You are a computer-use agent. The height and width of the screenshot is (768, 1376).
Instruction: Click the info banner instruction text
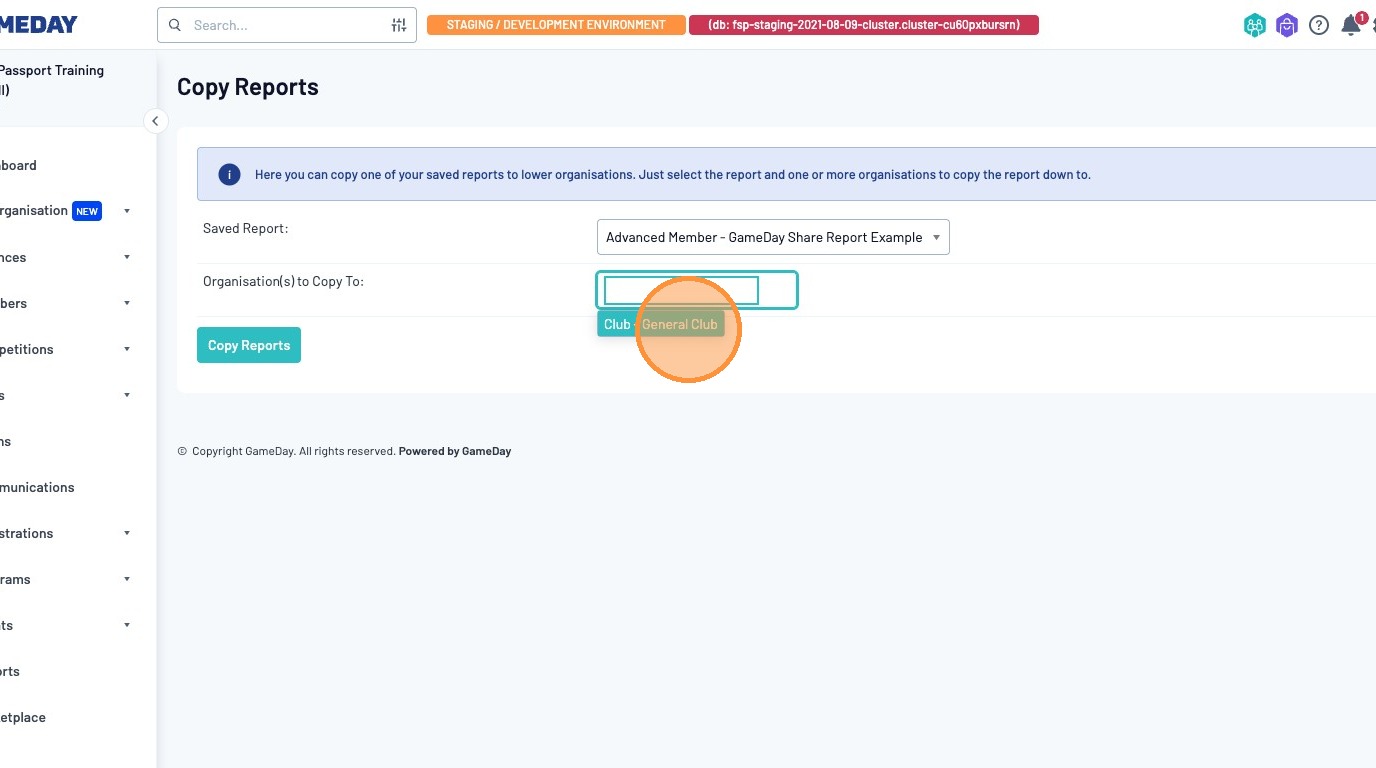point(673,175)
